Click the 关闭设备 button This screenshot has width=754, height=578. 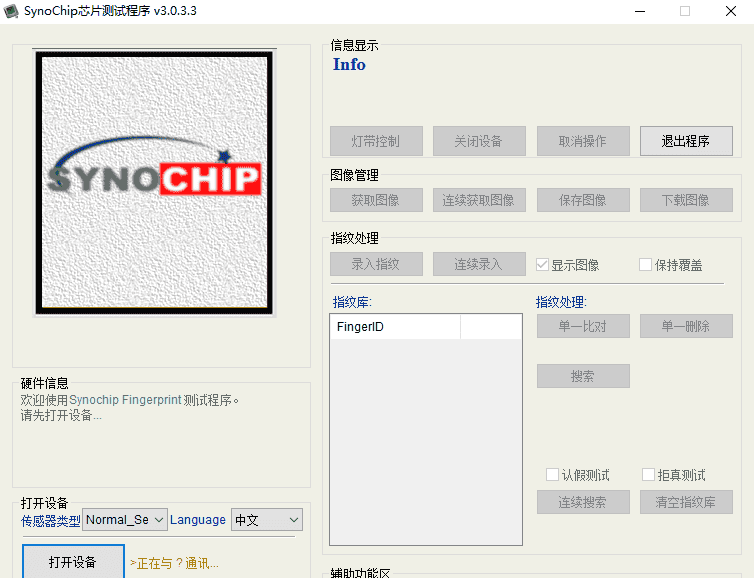coord(479,141)
